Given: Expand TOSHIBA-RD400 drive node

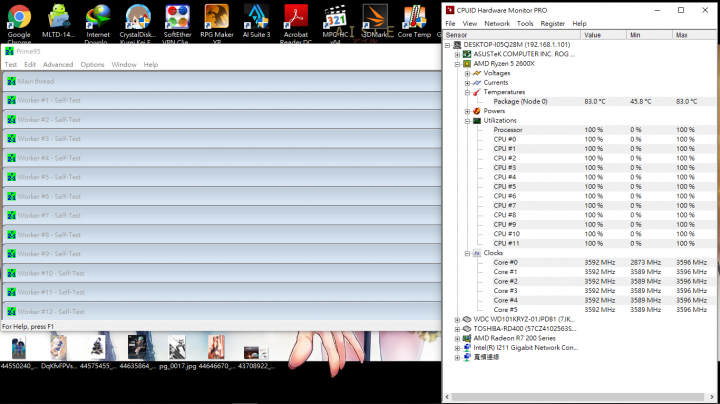Looking at the screenshot, I should [457, 329].
